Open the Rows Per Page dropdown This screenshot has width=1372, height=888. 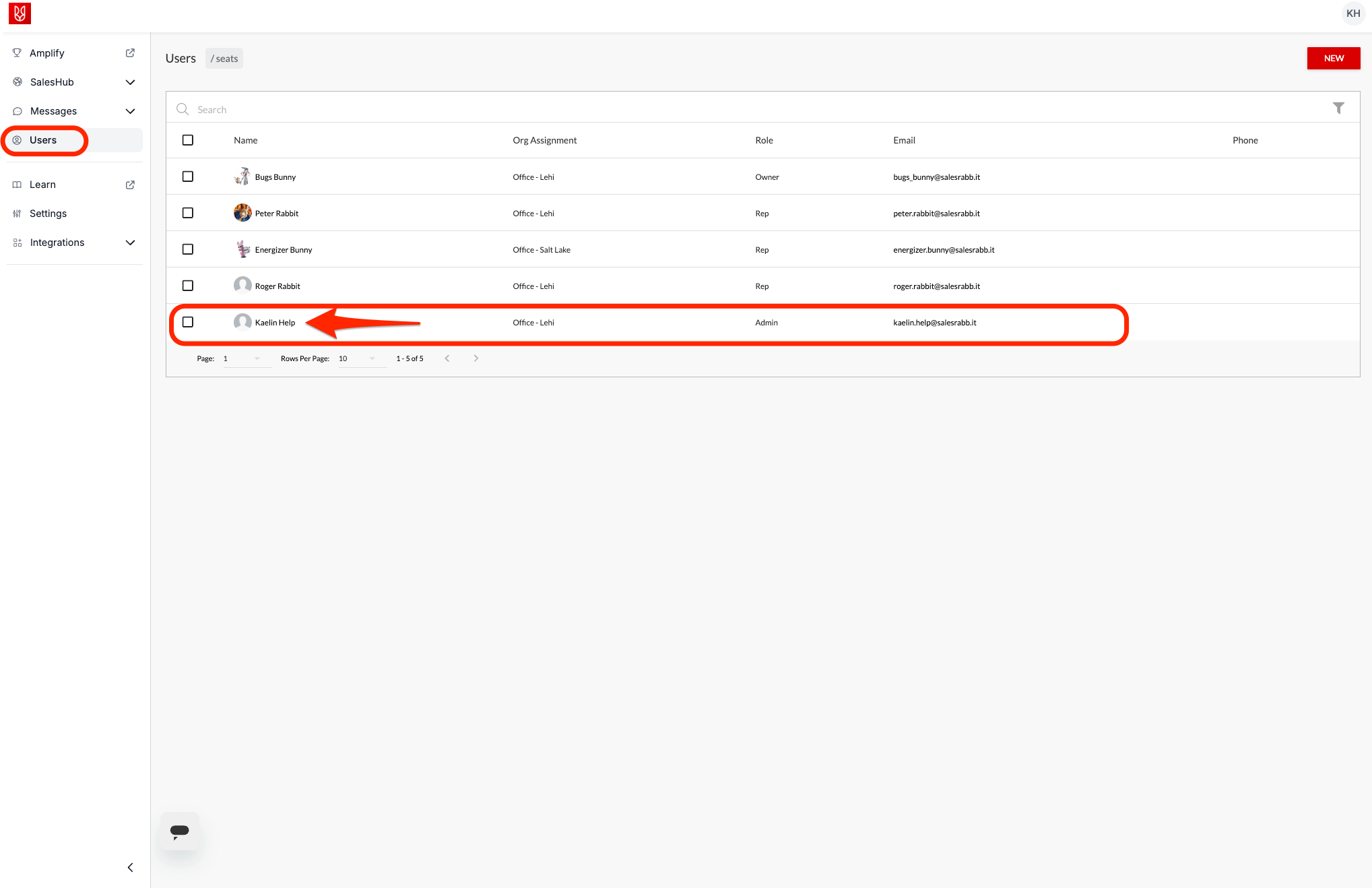pyautogui.click(x=358, y=358)
